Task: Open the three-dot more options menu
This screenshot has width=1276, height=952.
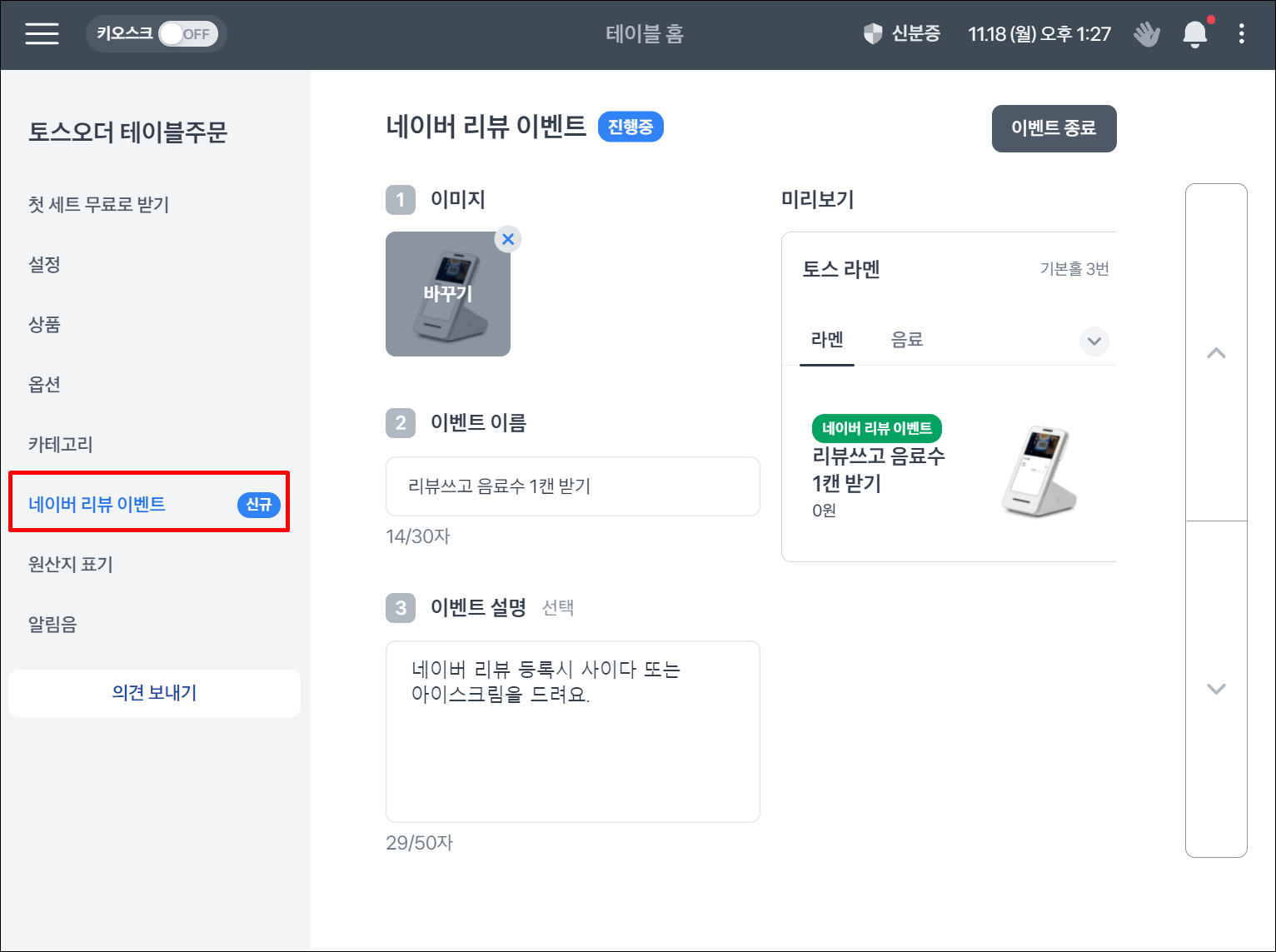Action: click(x=1241, y=34)
